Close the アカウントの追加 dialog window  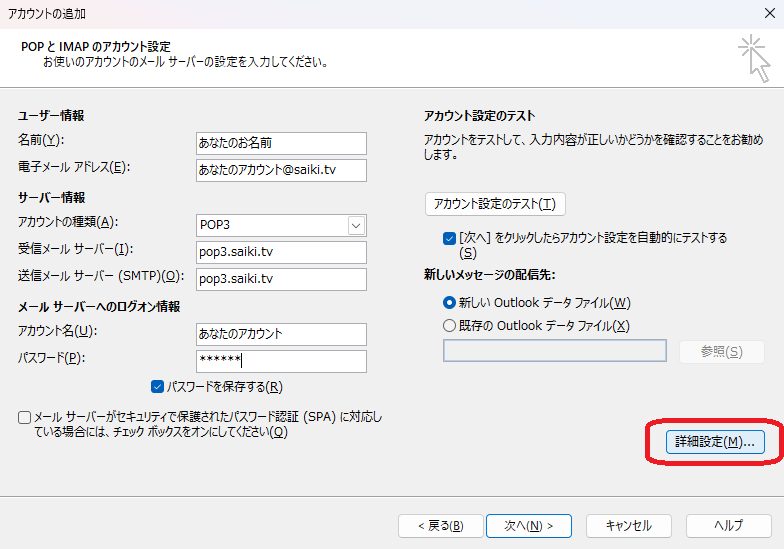coord(765,14)
